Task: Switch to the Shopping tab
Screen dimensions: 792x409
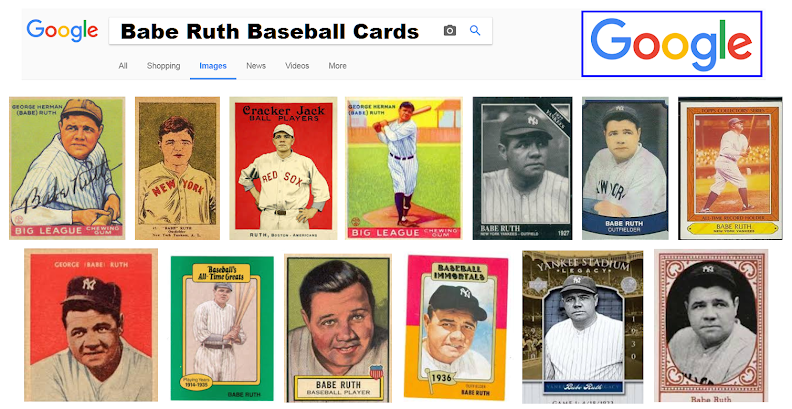Action: tap(163, 66)
